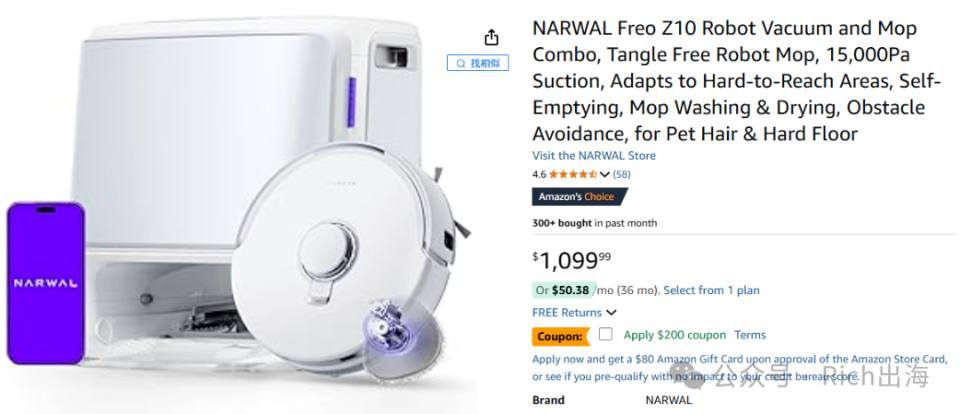Visit the NARWAL Store link
Screen dimensions: 960x414
tap(594, 156)
